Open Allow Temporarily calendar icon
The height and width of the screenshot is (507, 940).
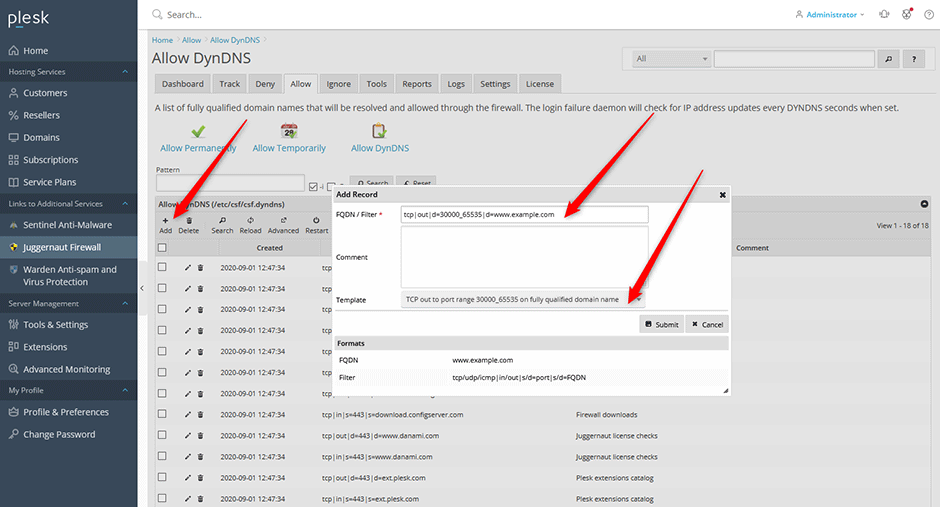point(289,131)
